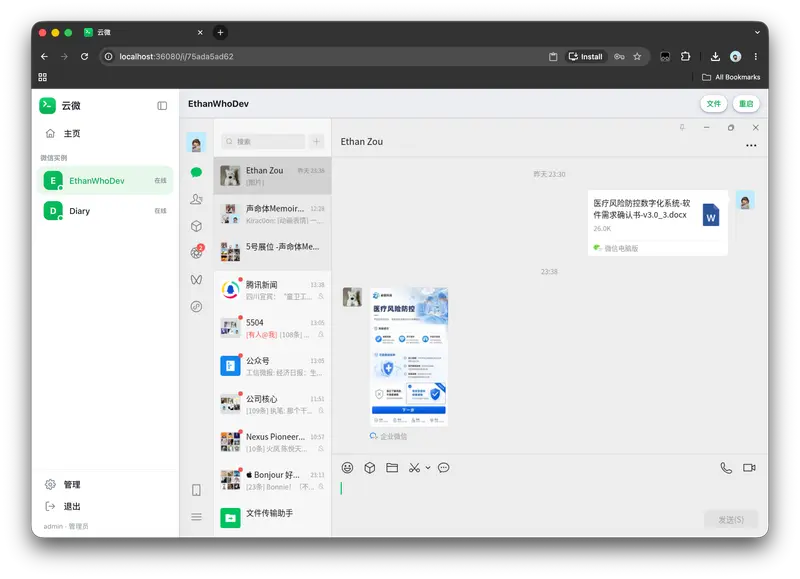
Task: Open the 主页 home page
Action: pyautogui.click(x=105, y=133)
